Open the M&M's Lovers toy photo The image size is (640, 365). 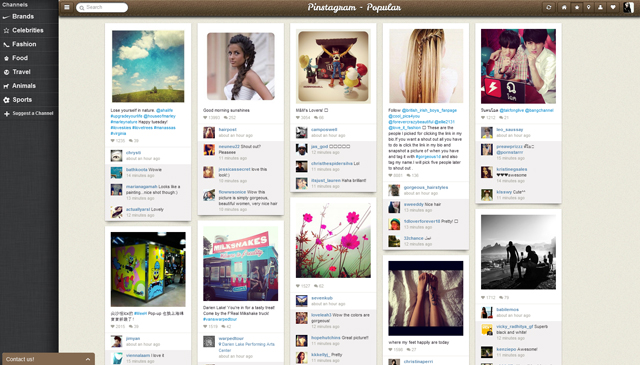point(333,66)
